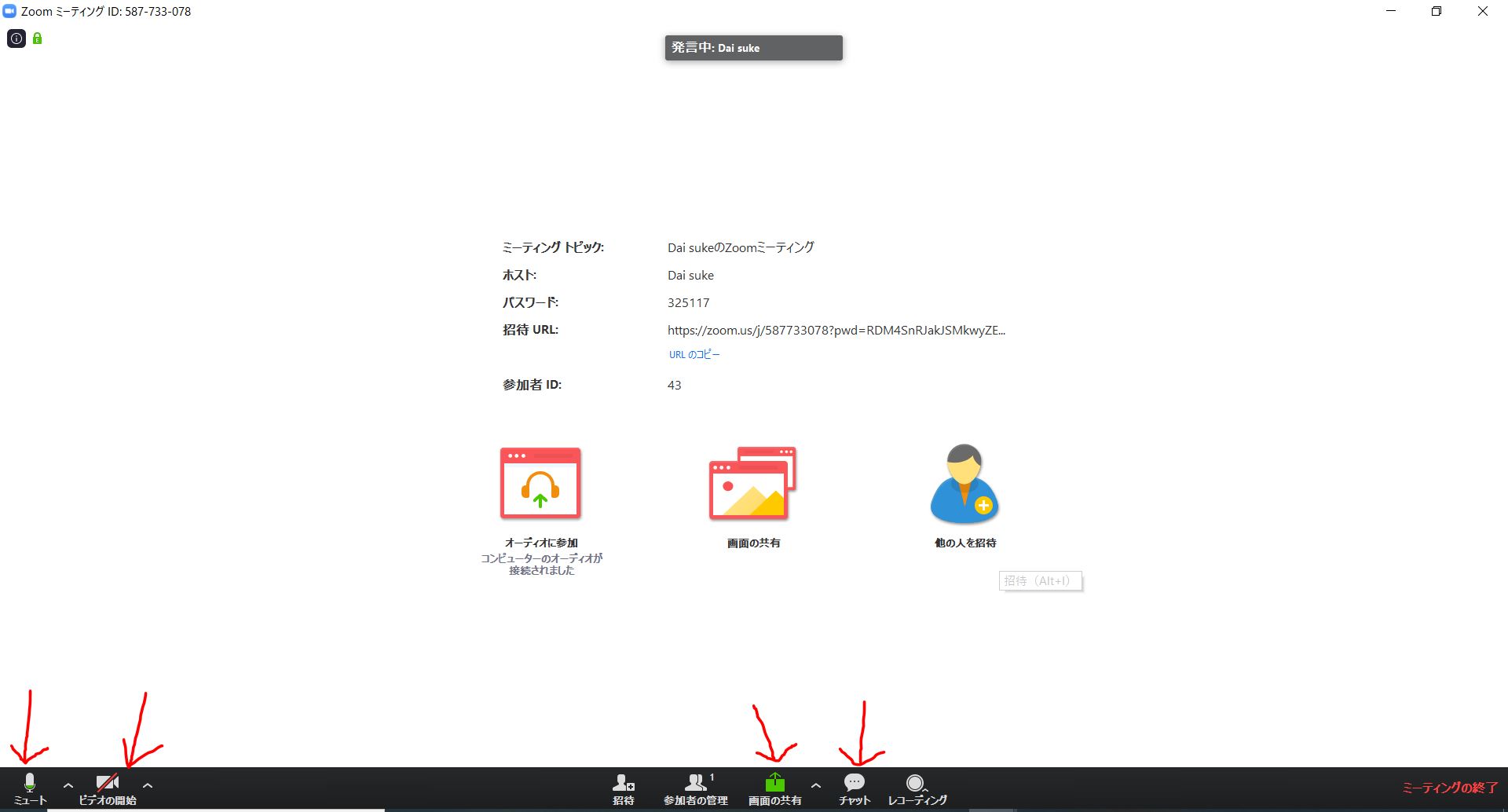Open the チャット chat panel
The width and height of the screenshot is (1508, 812).
coord(855,788)
